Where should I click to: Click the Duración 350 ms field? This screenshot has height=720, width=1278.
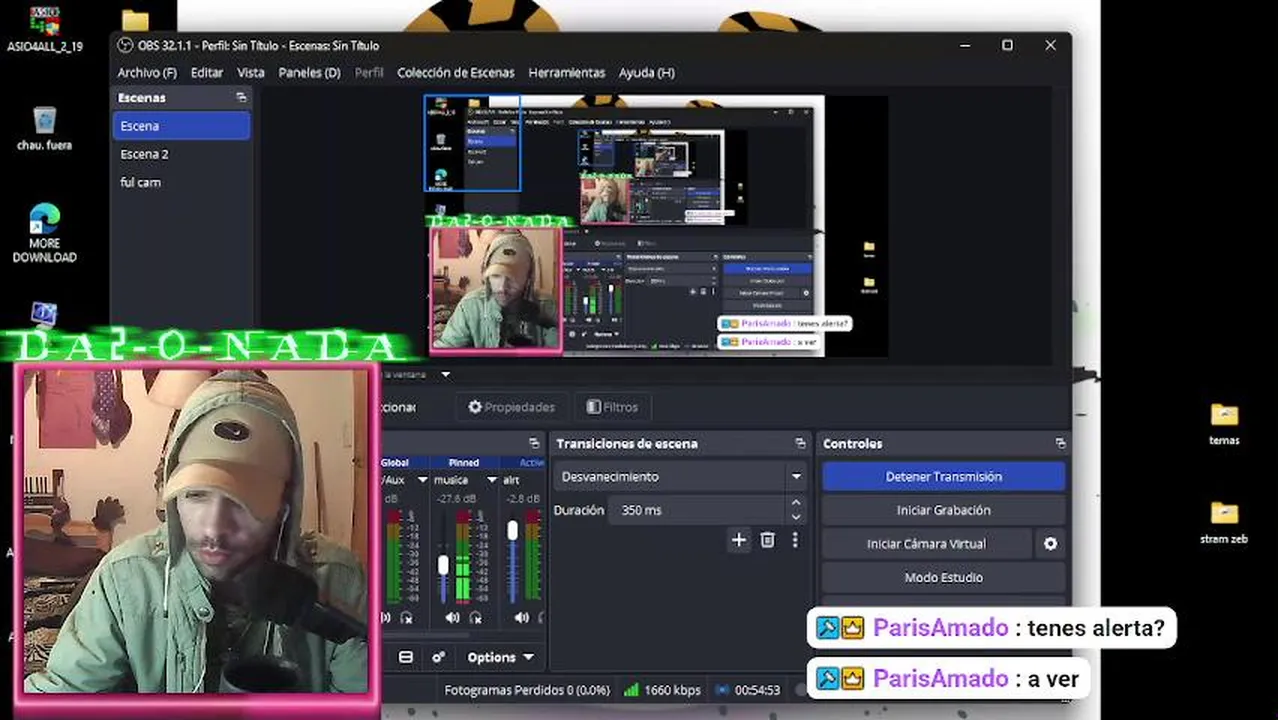click(699, 510)
